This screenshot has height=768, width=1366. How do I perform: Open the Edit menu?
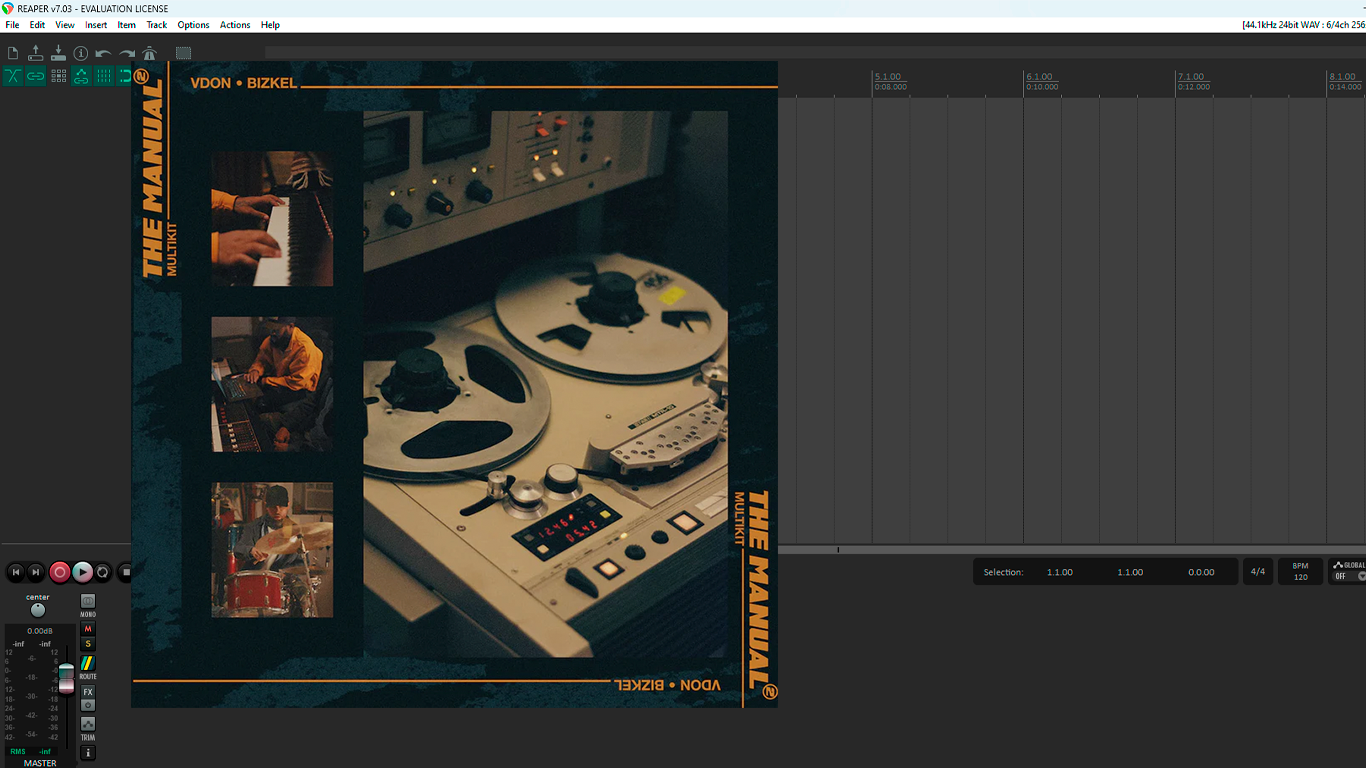click(x=37, y=25)
